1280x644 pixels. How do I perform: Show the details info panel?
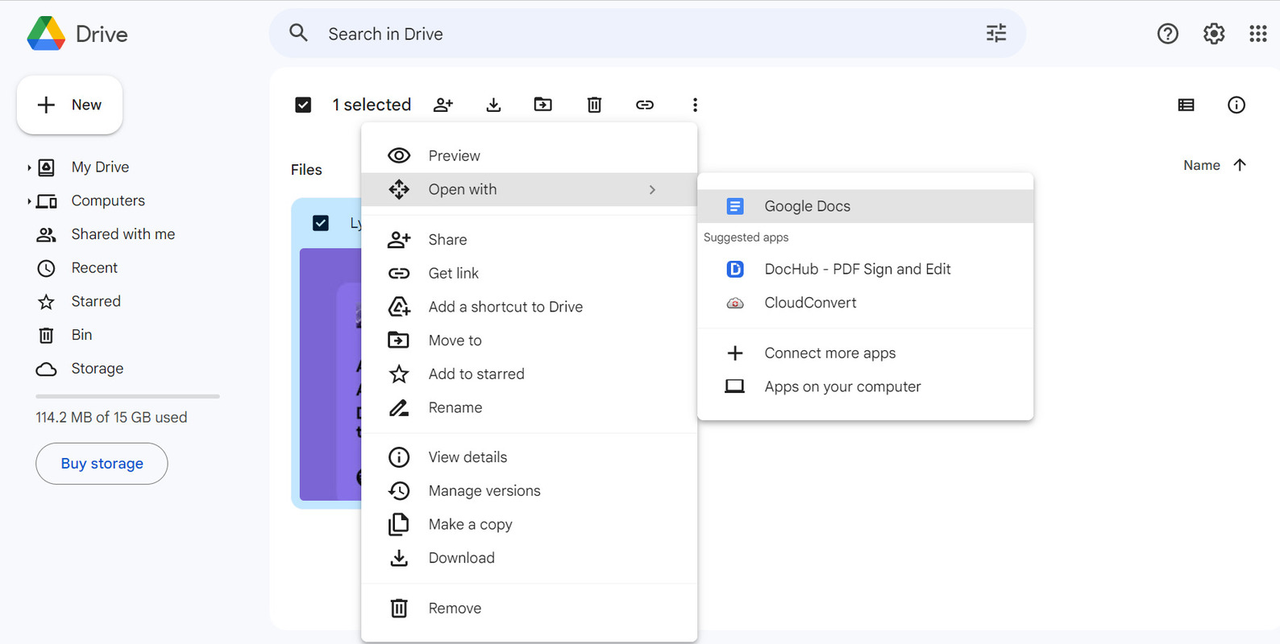click(1237, 105)
